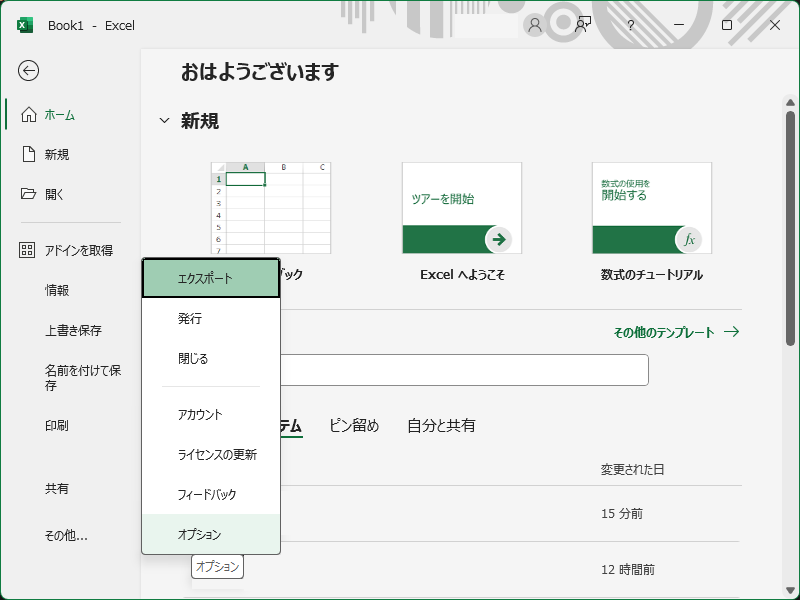800x600 pixels.
Task: Click the 12 時間前 file entry date
Action: point(628,569)
